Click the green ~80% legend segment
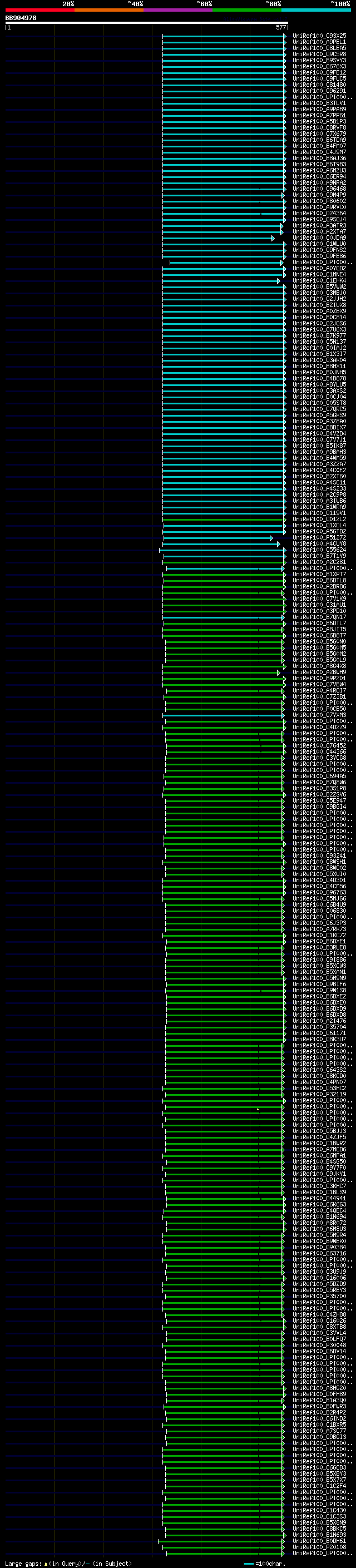Screen dimensions: 356x1568 pyautogui.click(x=246, y=10)
